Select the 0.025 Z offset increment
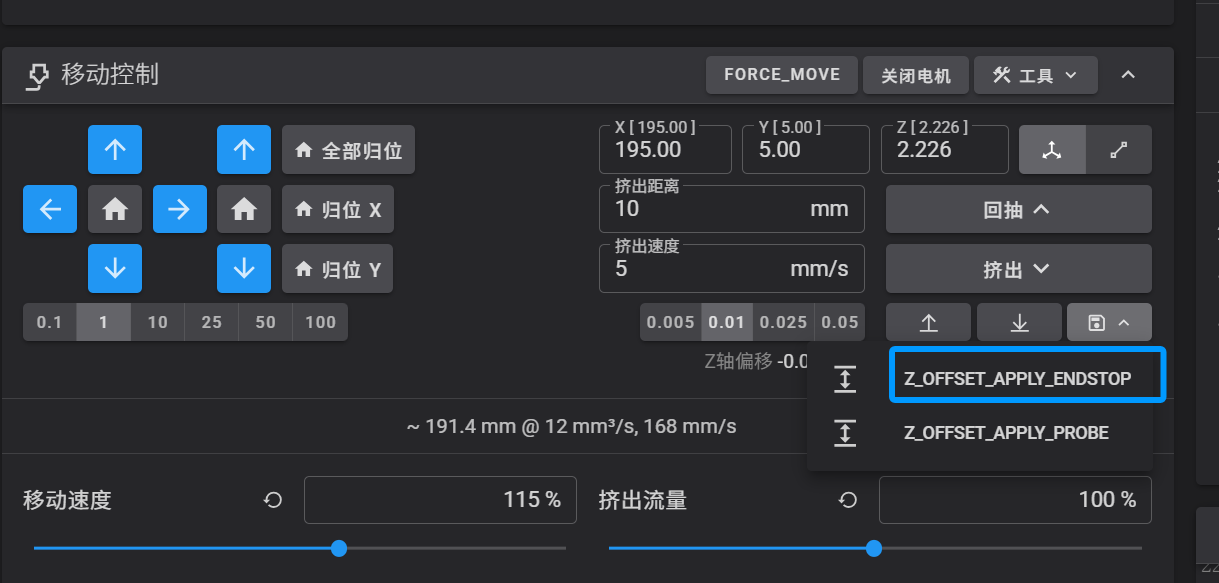 784,322
